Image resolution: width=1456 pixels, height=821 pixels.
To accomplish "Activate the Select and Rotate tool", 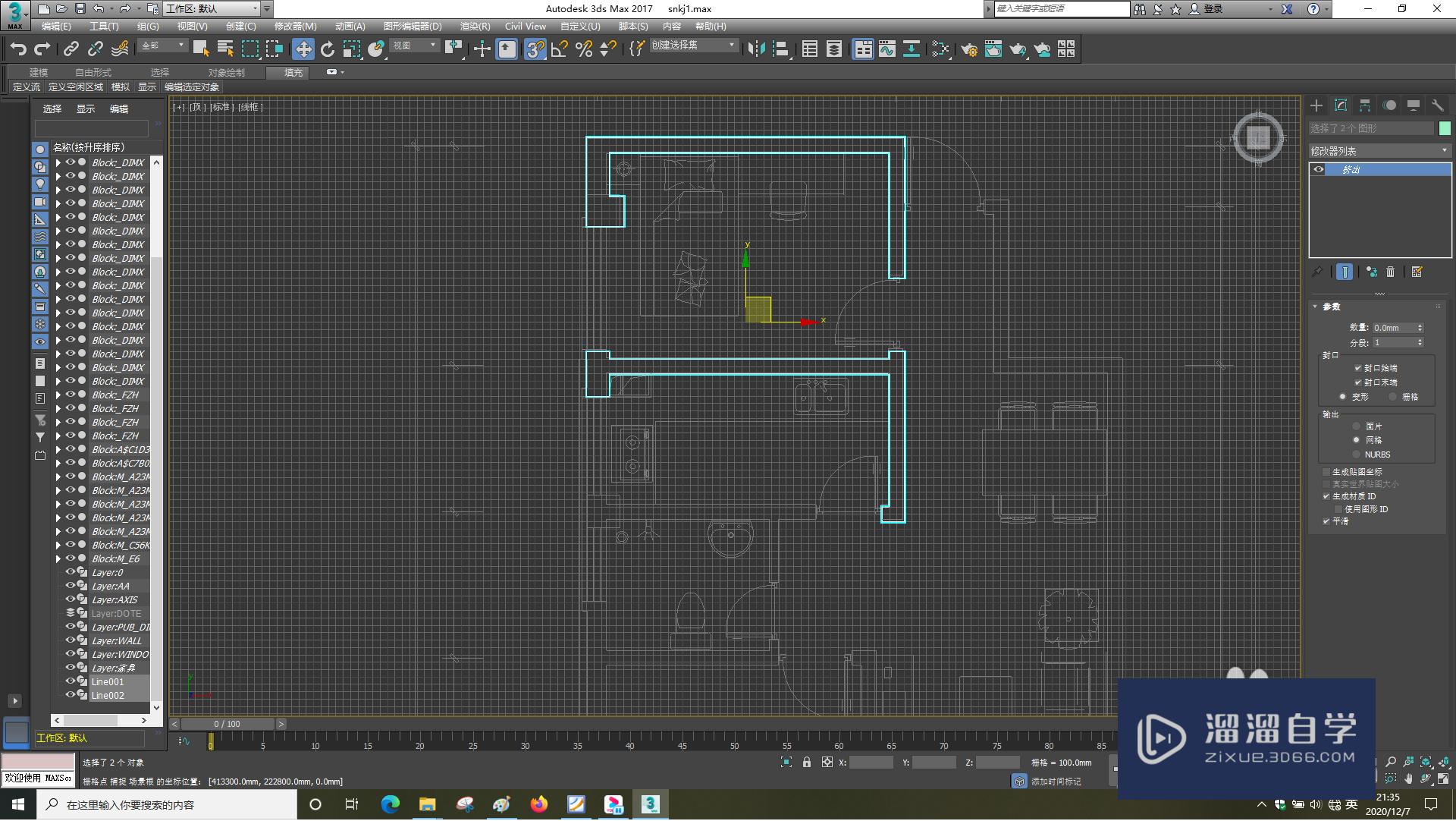I will (328, 49).
